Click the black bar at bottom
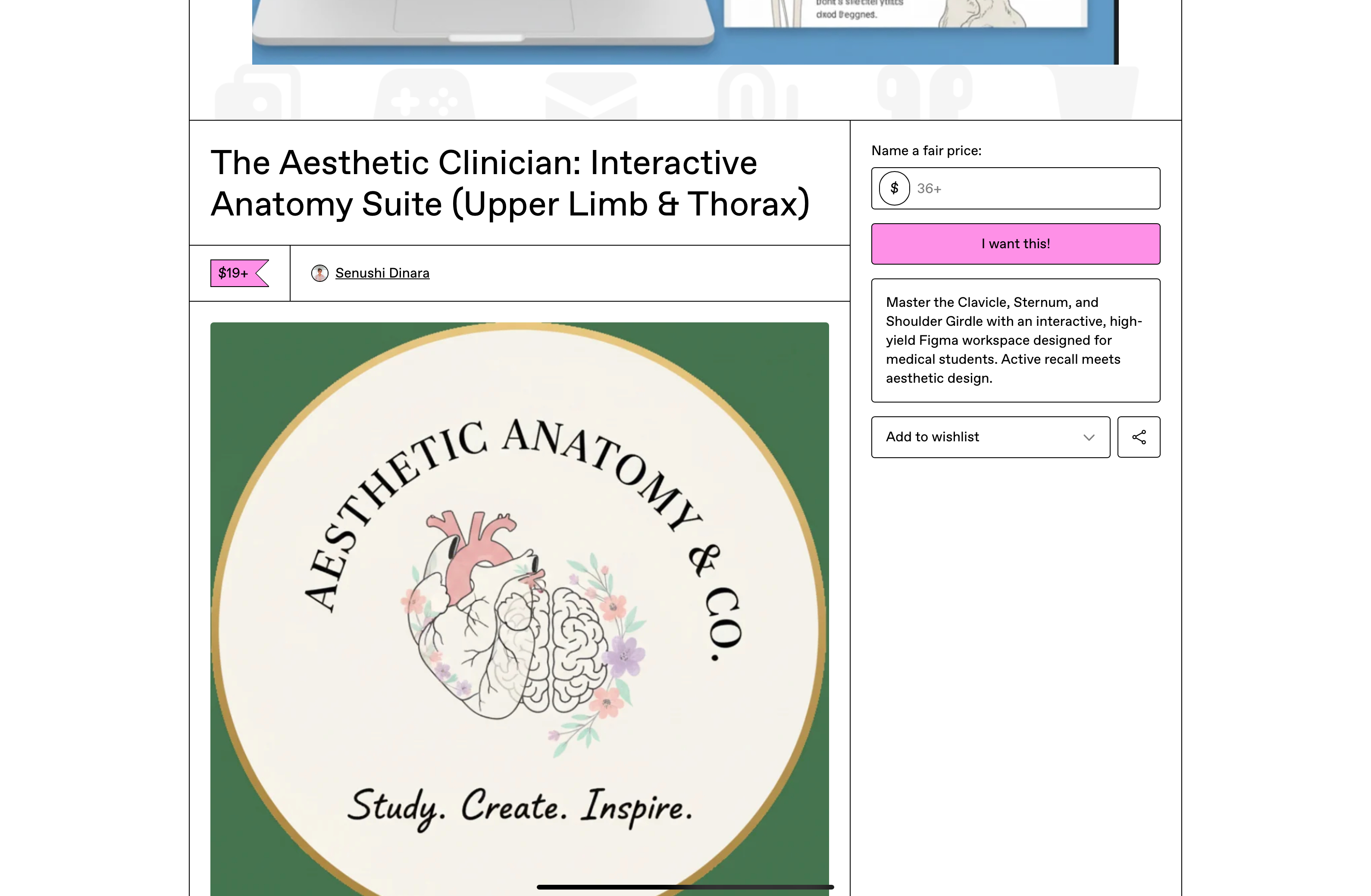 (x=685, y=887)
